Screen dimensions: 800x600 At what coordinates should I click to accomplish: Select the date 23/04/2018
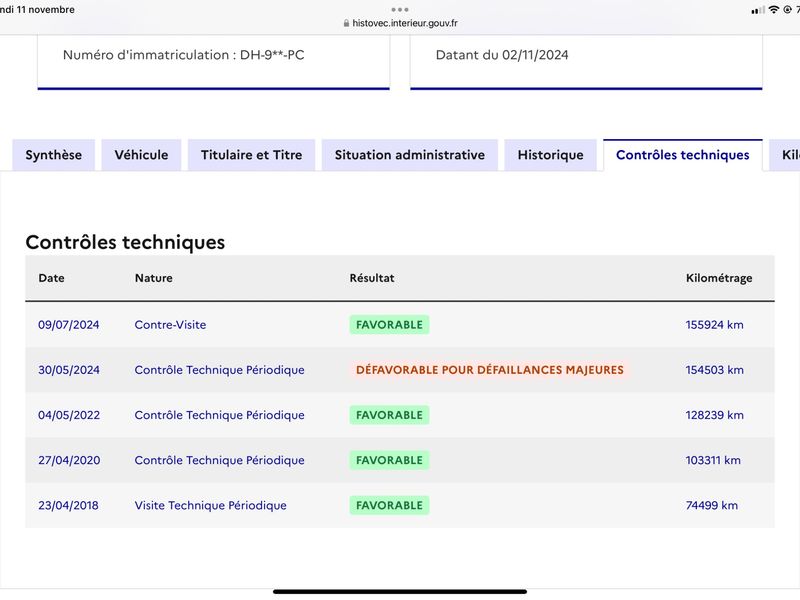68,506
